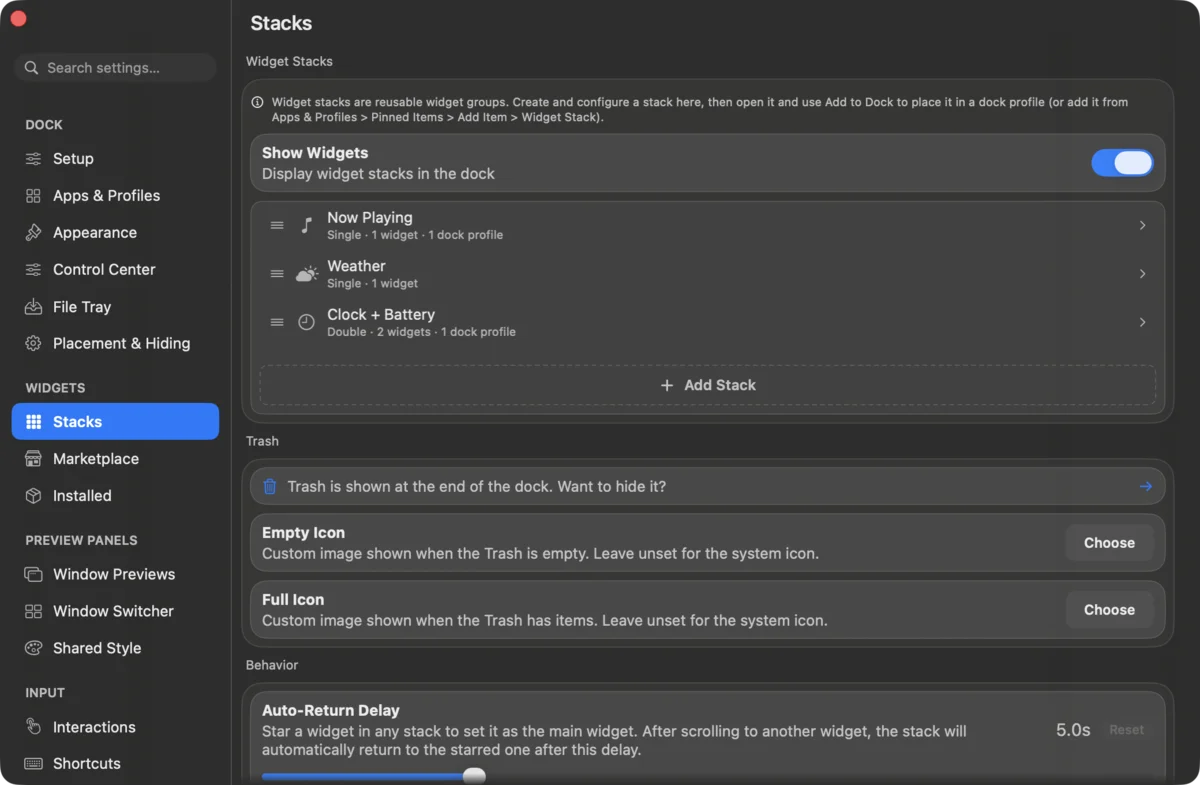Click 'Double · 2 widgets · 1 dock profile' text
The width and height of the screenshot is (1200, 785).
[x=421, y=332]
